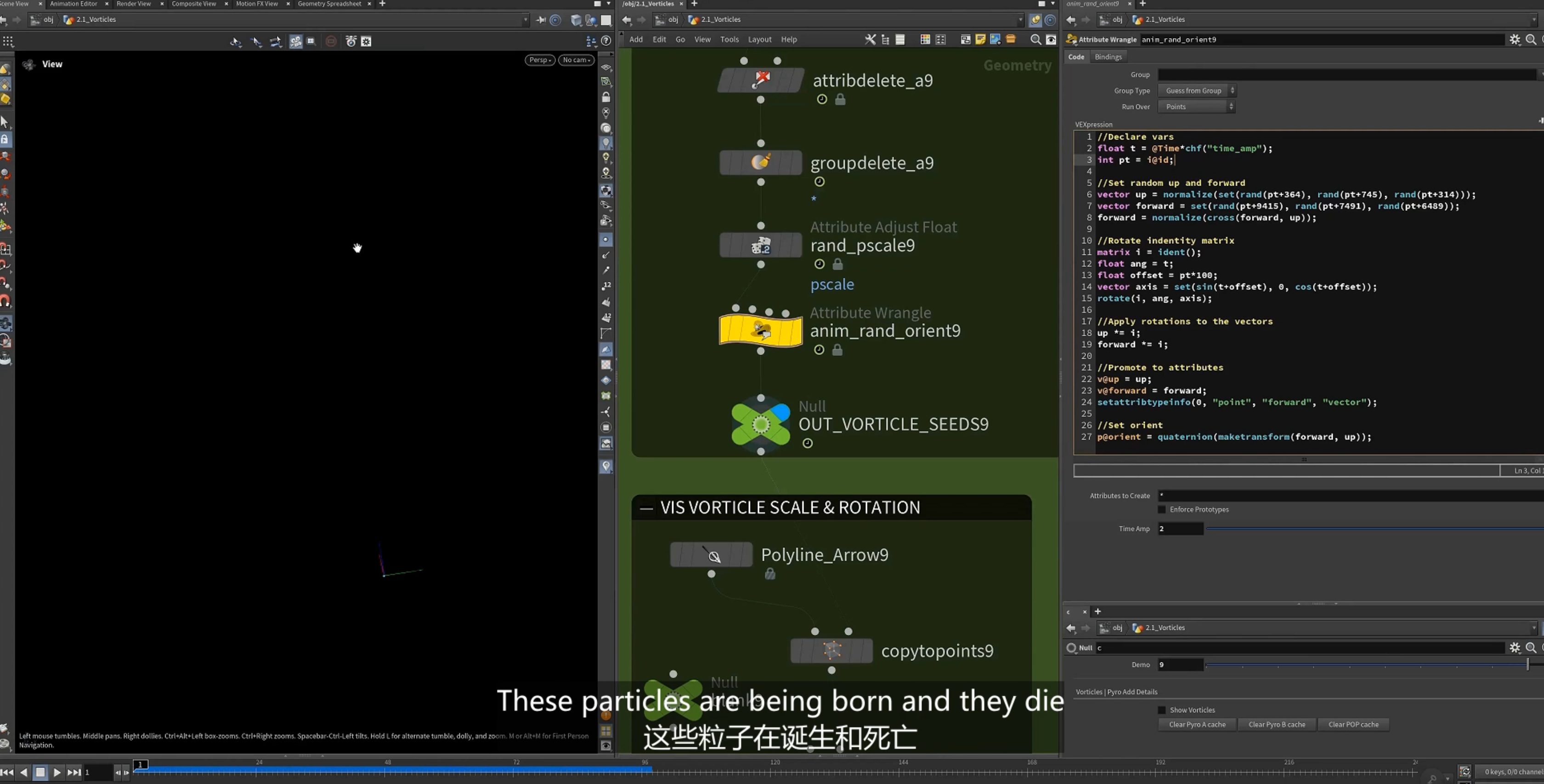Open the Layout menu in network editor

point(759,39)
